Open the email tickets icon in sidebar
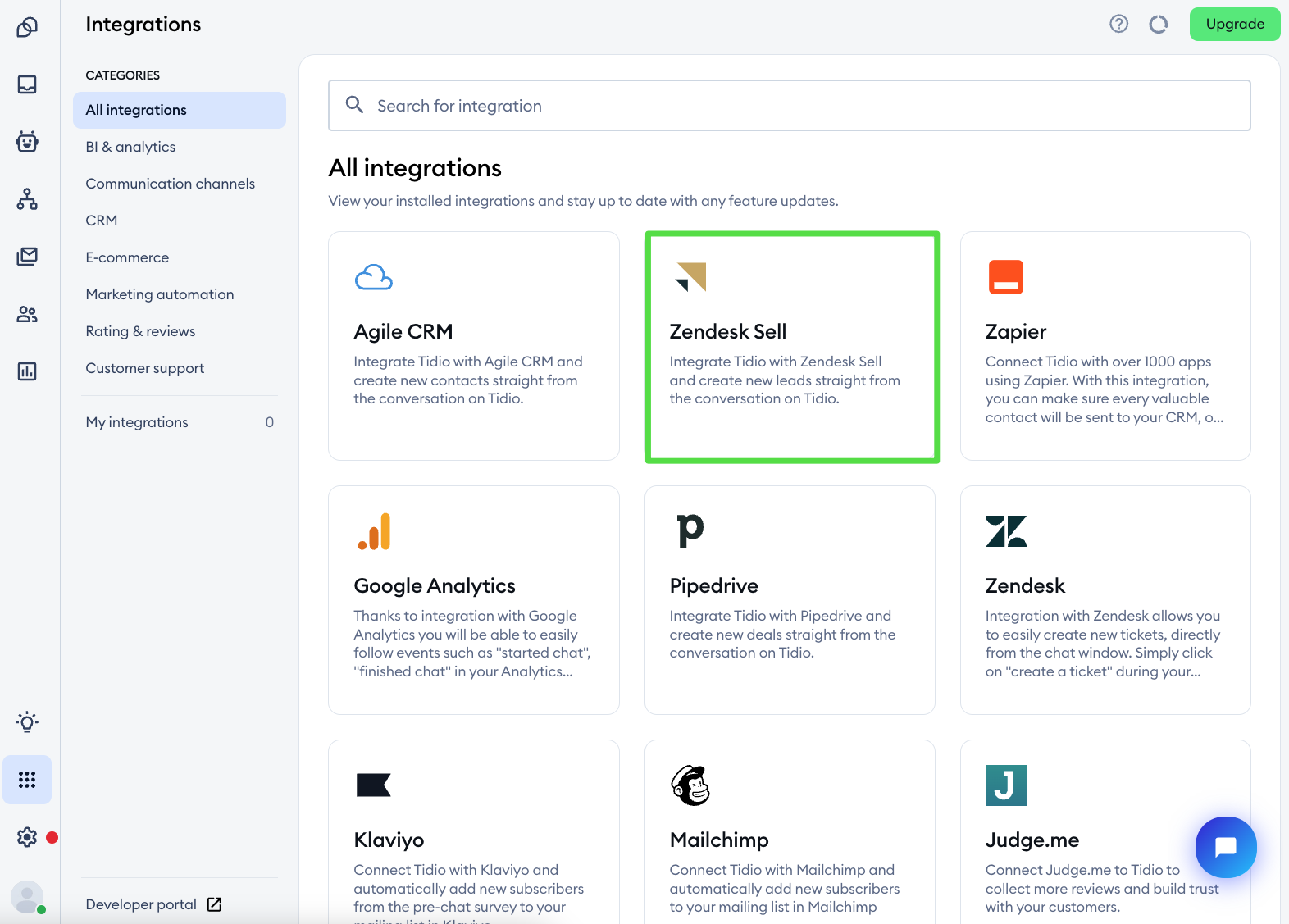 coord(27,257)
